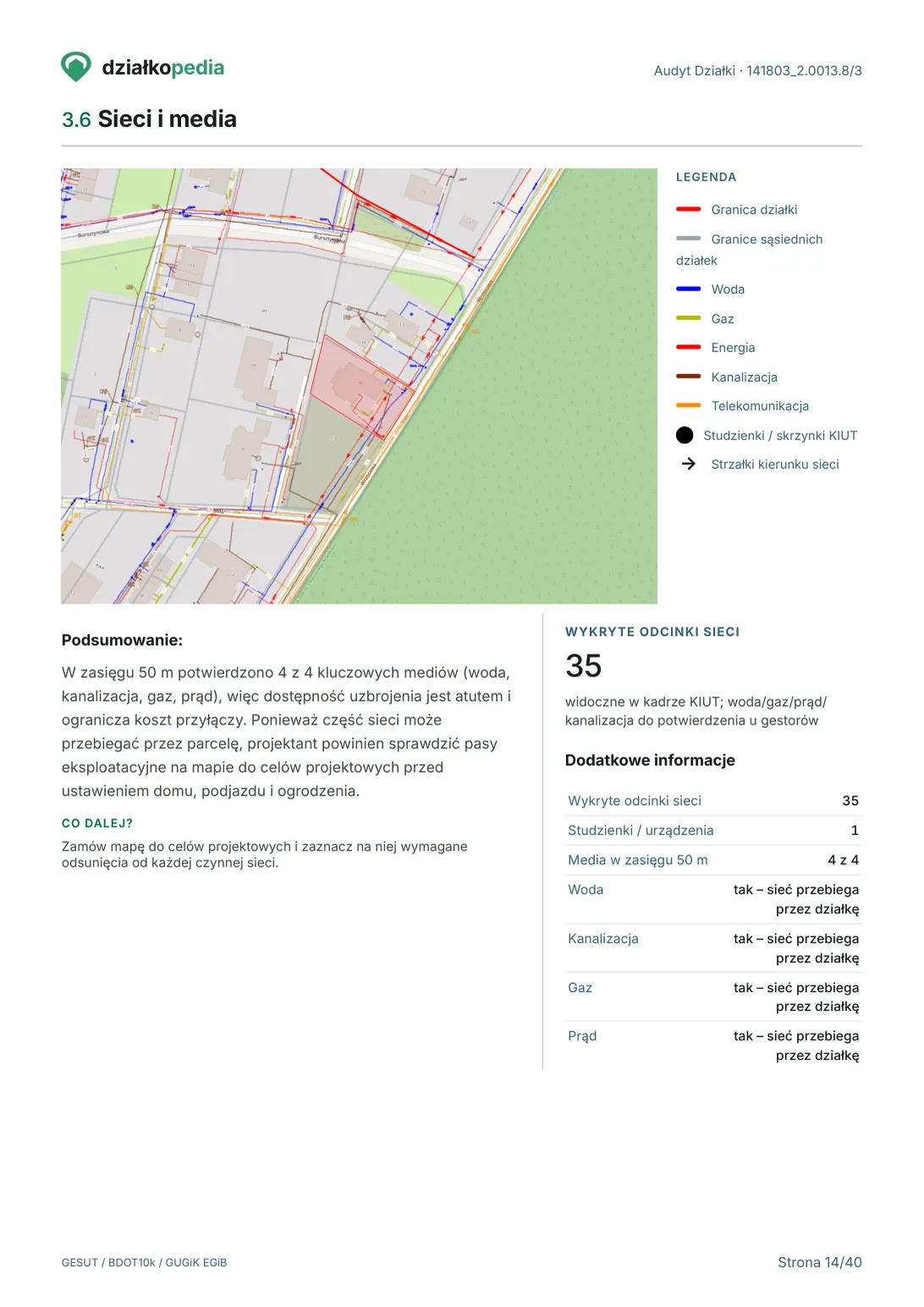The width and height of the screenshot is (924, 1307).
Task: Click the red Energia legend swatch
Action: tap(689, 347)
